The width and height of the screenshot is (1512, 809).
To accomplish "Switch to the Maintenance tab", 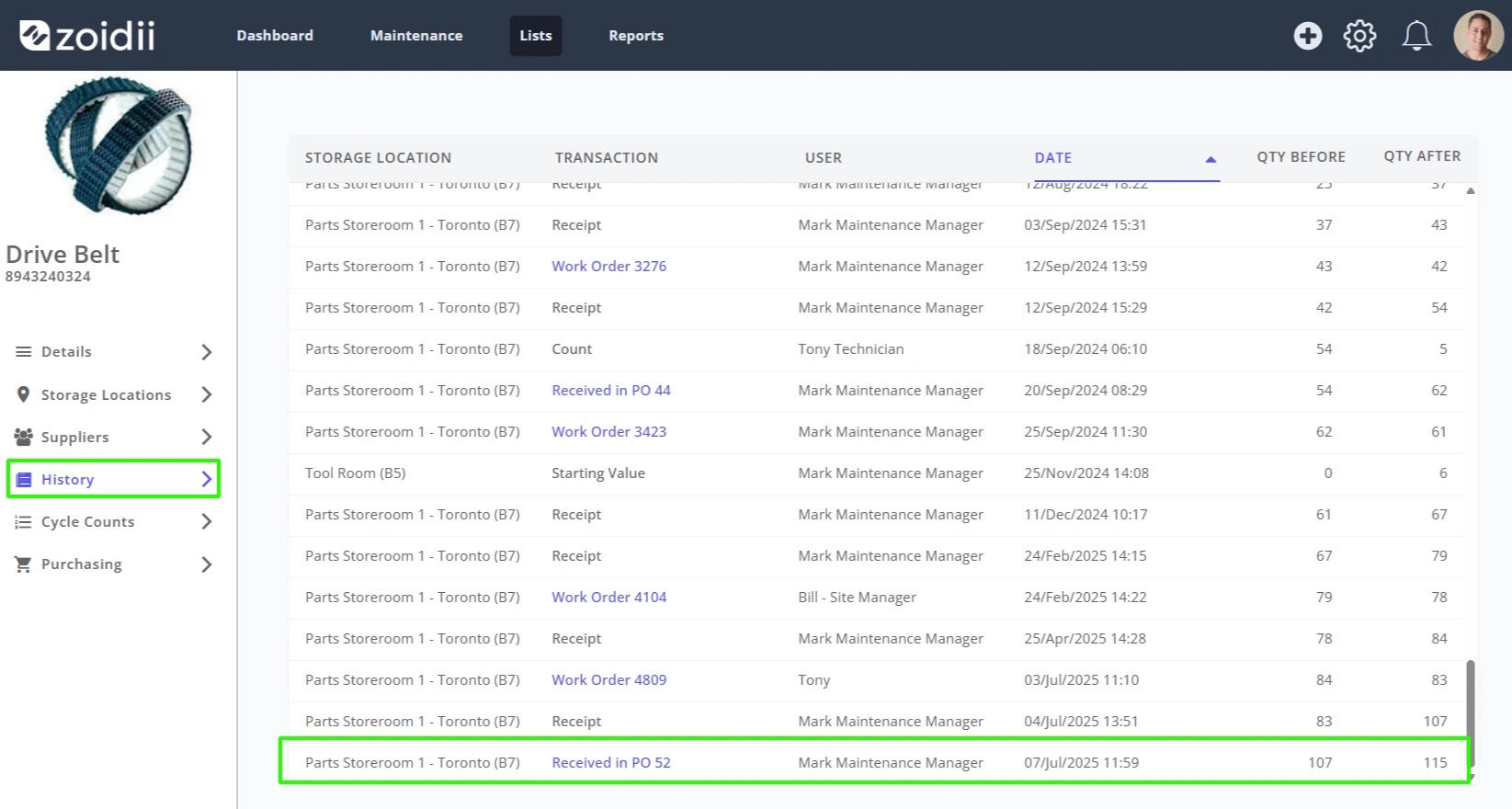I will coord(416,36).
